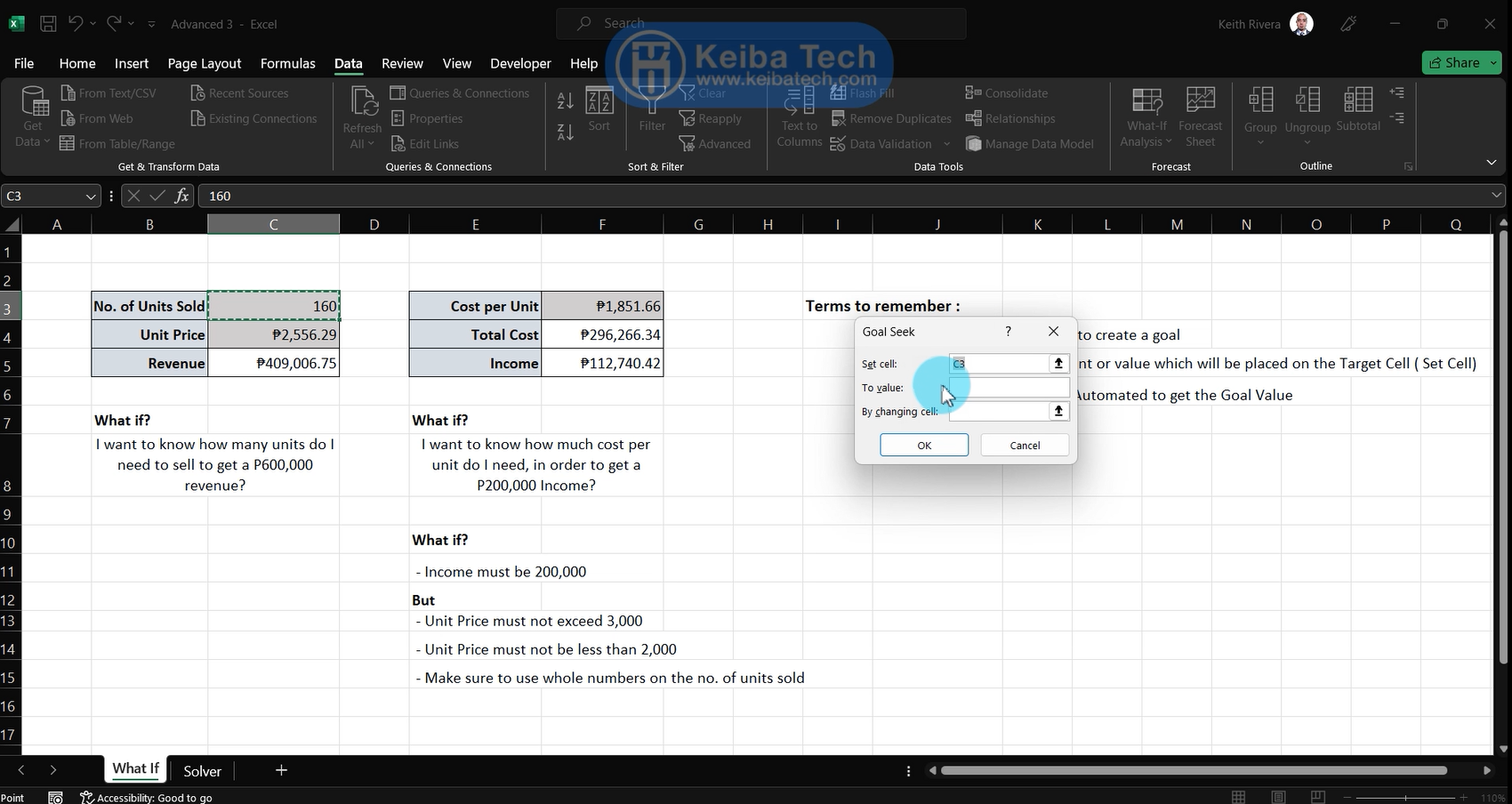
Task: Switch to Page Layout view in status bar
Action: (1278, 797)
